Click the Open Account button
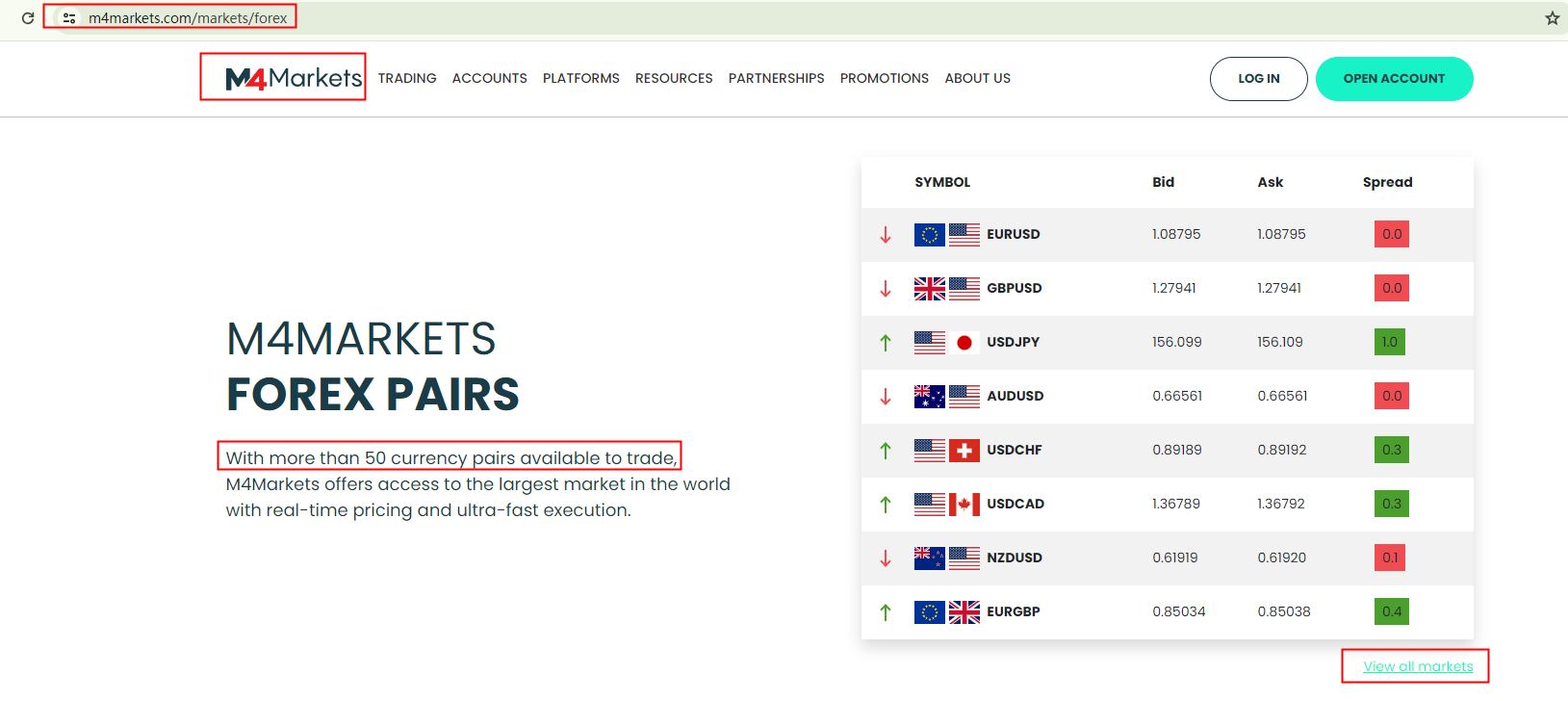This screenshot has height=701, width=1568. pyautogui.click(x=1395, y=79)
